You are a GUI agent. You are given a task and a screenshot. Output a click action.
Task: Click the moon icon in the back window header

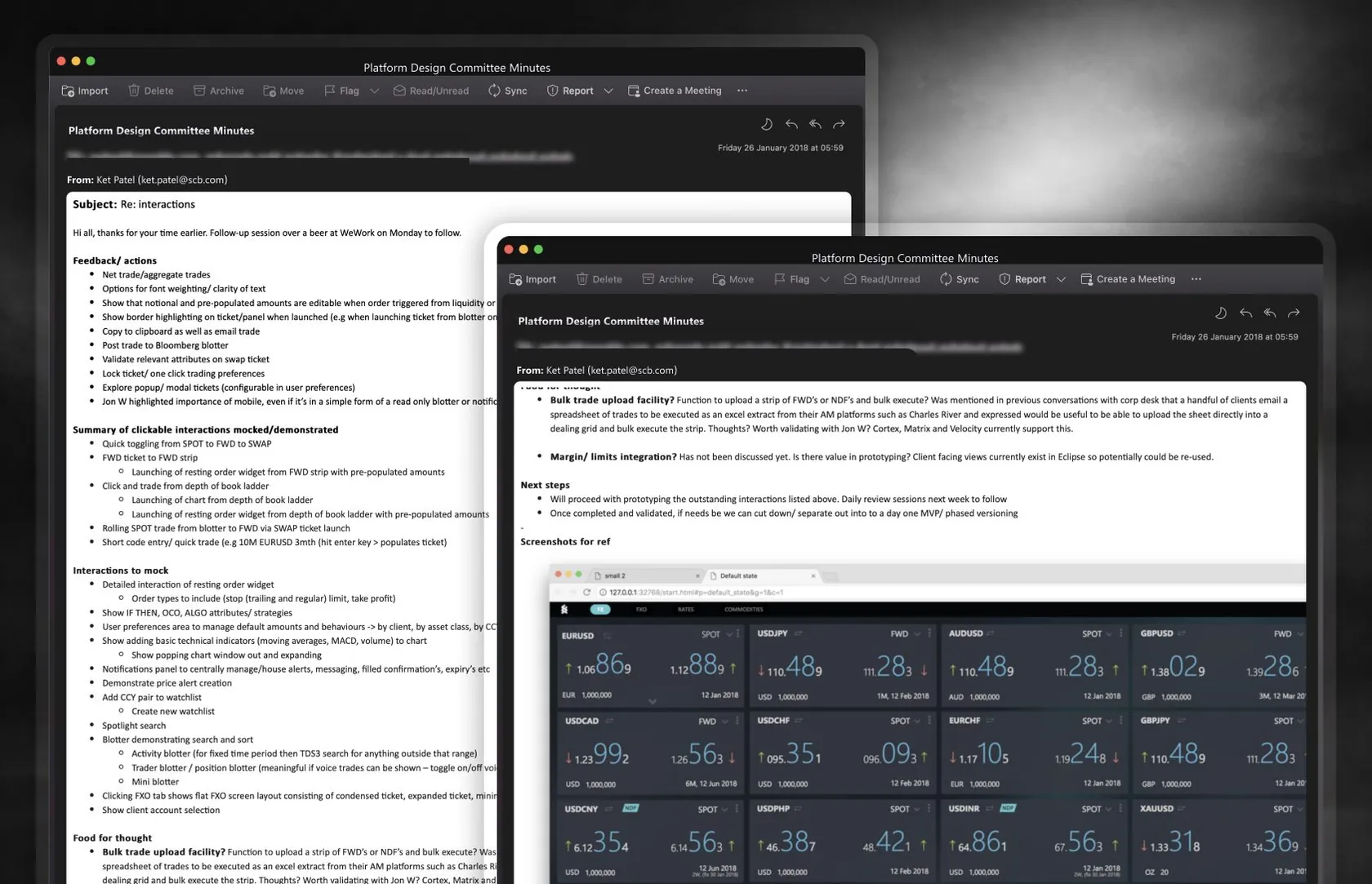coord(767,124)
